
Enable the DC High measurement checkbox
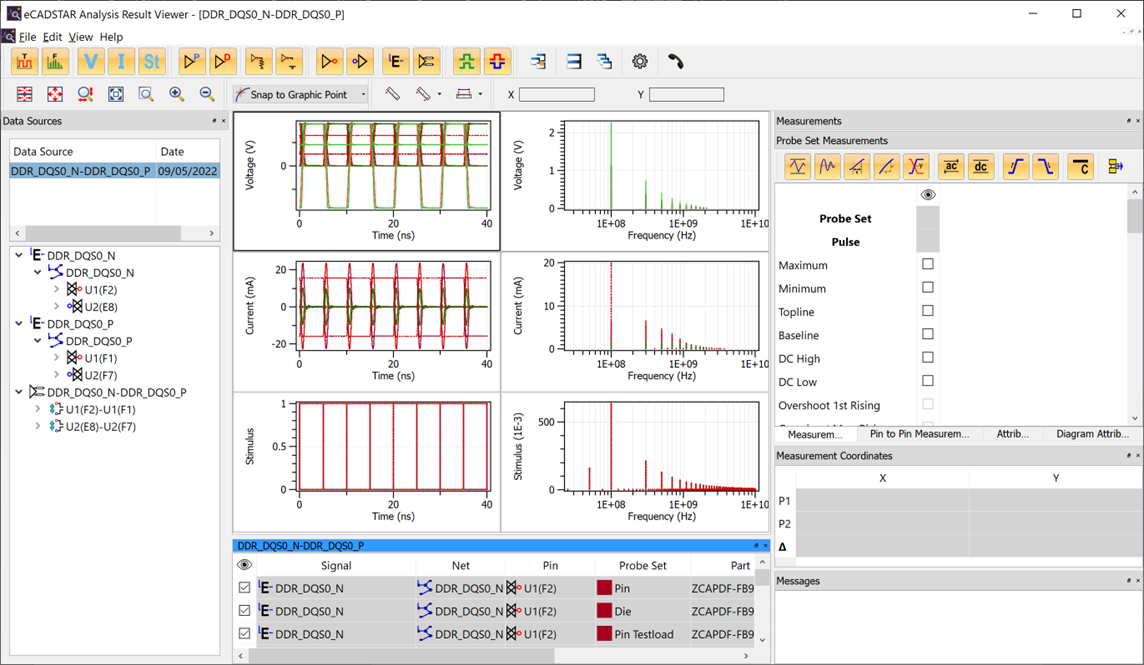pyautogui.click(x=927, y=358)
